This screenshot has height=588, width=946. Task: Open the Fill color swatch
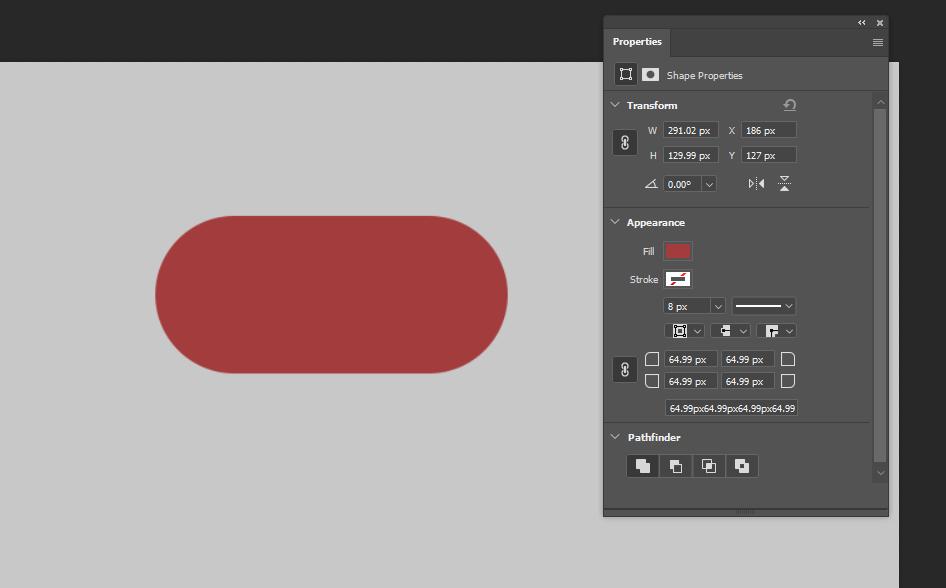click(677, 251)
